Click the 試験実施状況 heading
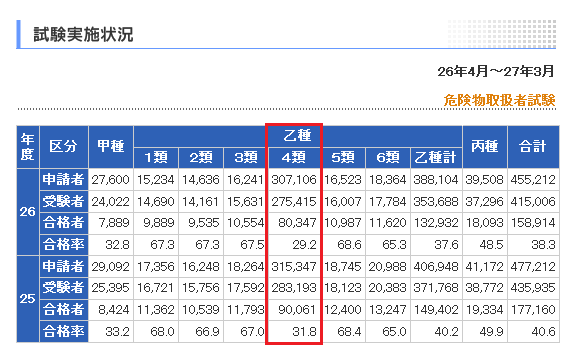581x363 pixels. 83,34
